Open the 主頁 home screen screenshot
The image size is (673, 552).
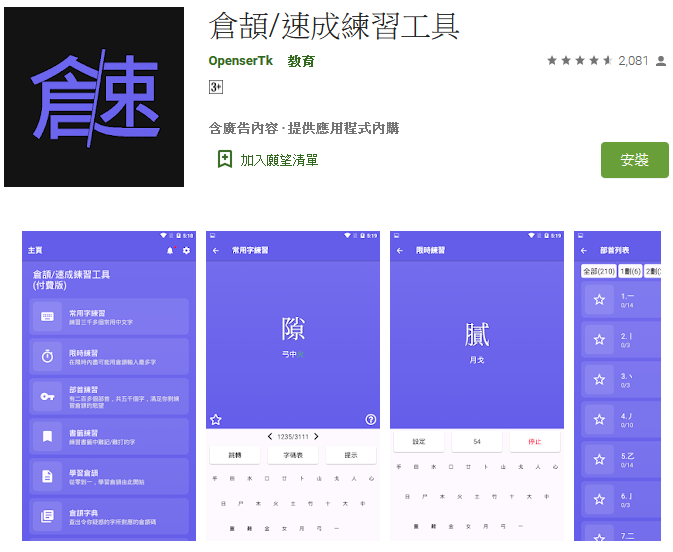pos(109,386)
